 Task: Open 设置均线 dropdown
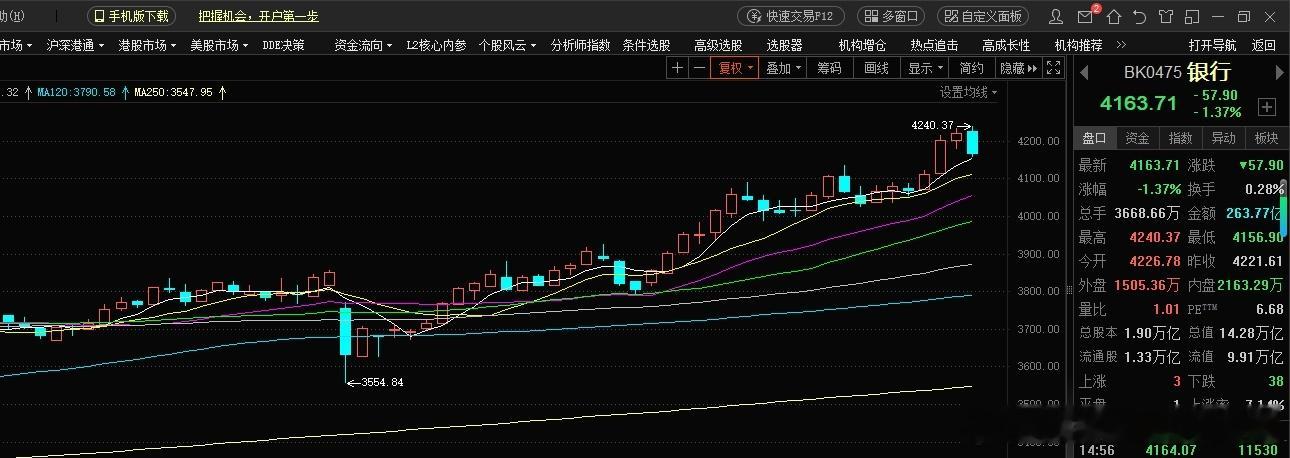(x=968, y=92)
